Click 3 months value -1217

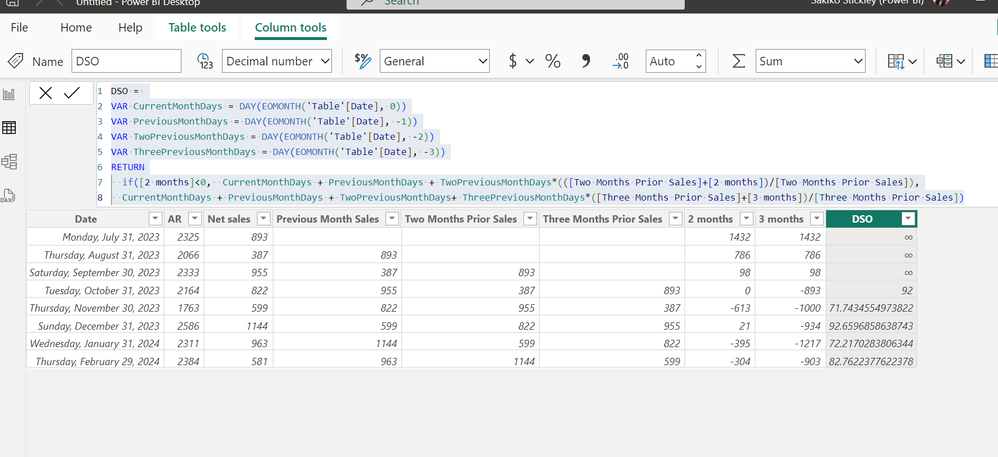[790, 344]
